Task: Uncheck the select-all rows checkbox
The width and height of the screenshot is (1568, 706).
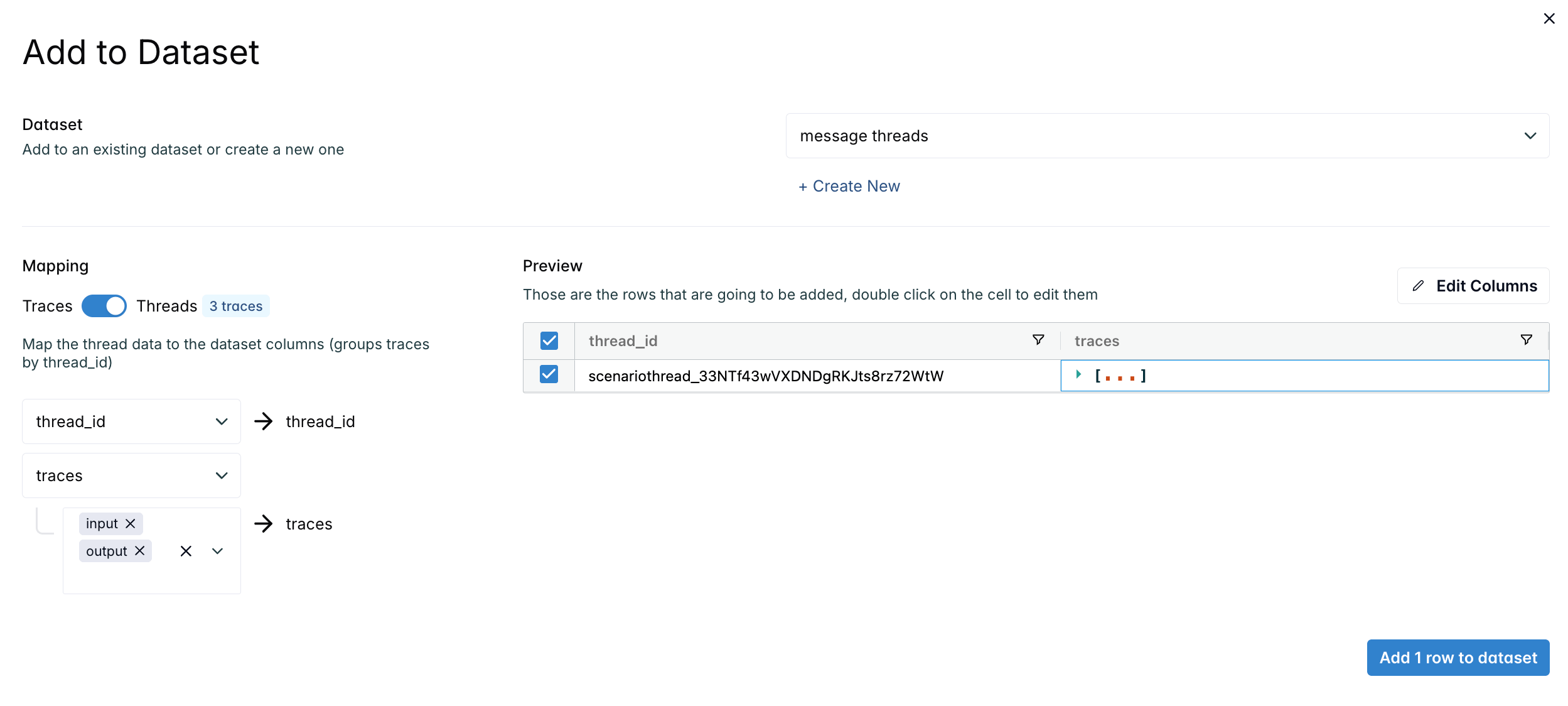Action: click(x=549, y=340)
